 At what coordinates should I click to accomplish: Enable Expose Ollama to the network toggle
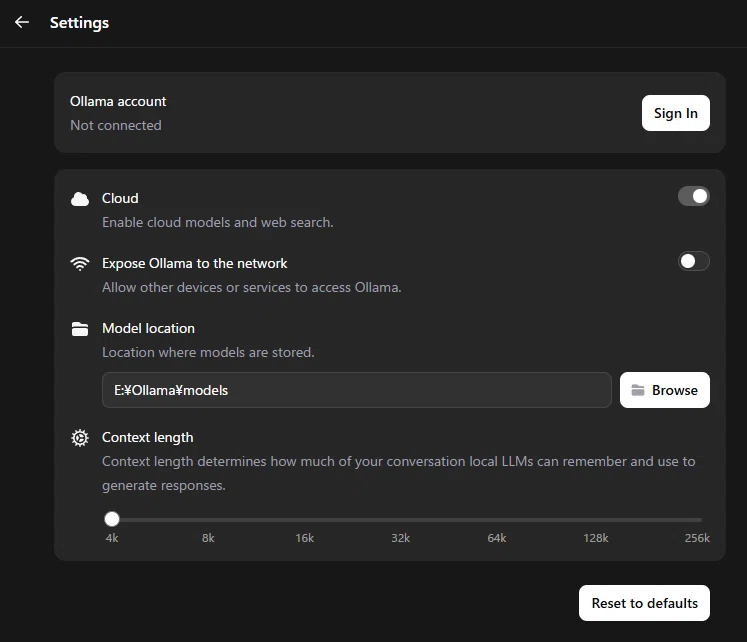point(694,261)
